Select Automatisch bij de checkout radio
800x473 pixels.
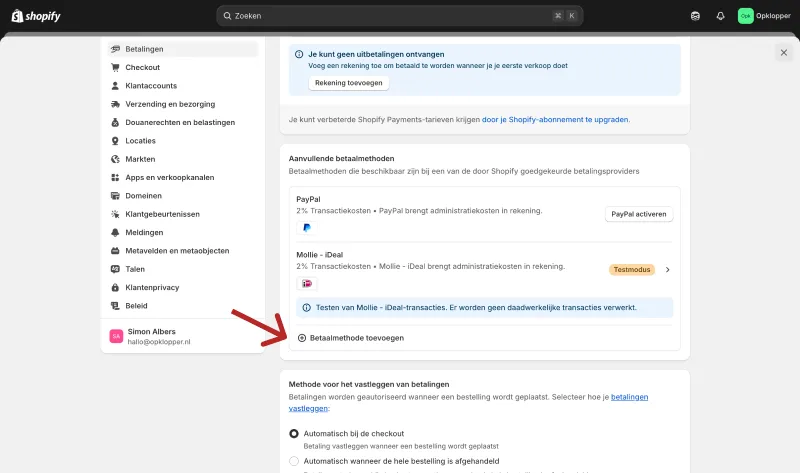294,434
